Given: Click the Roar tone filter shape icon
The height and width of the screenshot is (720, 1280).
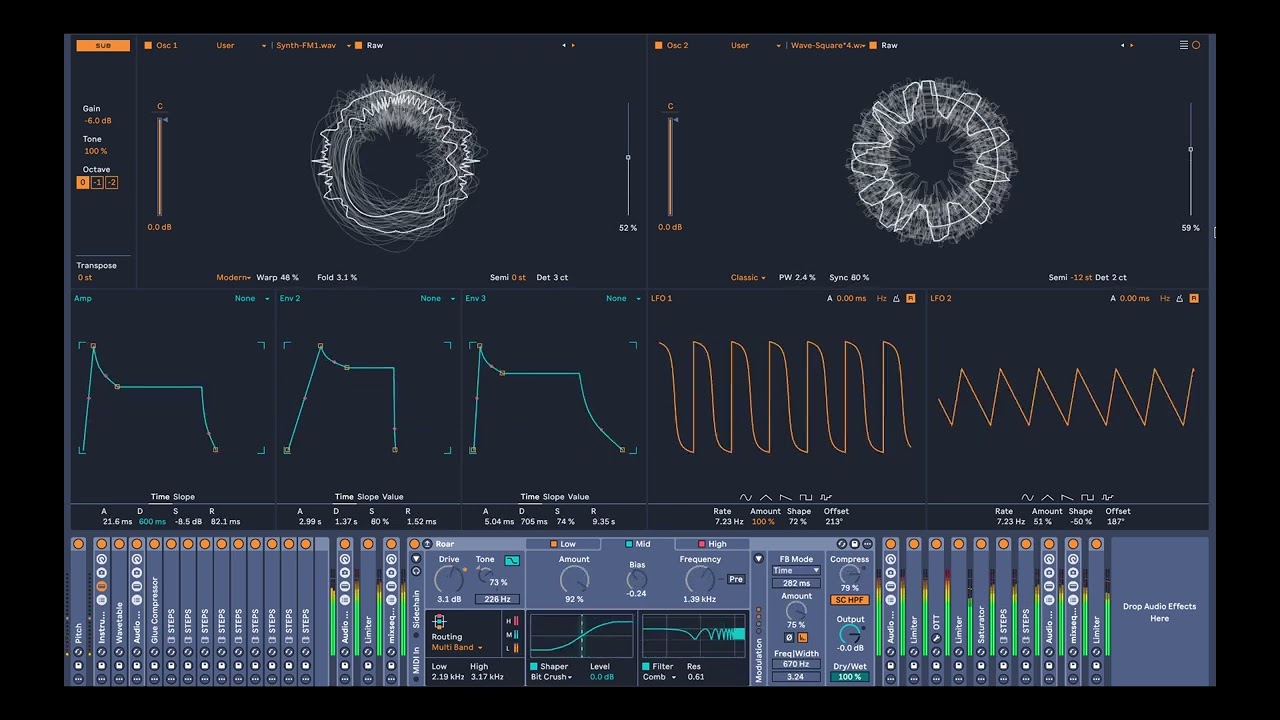Looking at the screenshot, I should [x=512, y=561].
